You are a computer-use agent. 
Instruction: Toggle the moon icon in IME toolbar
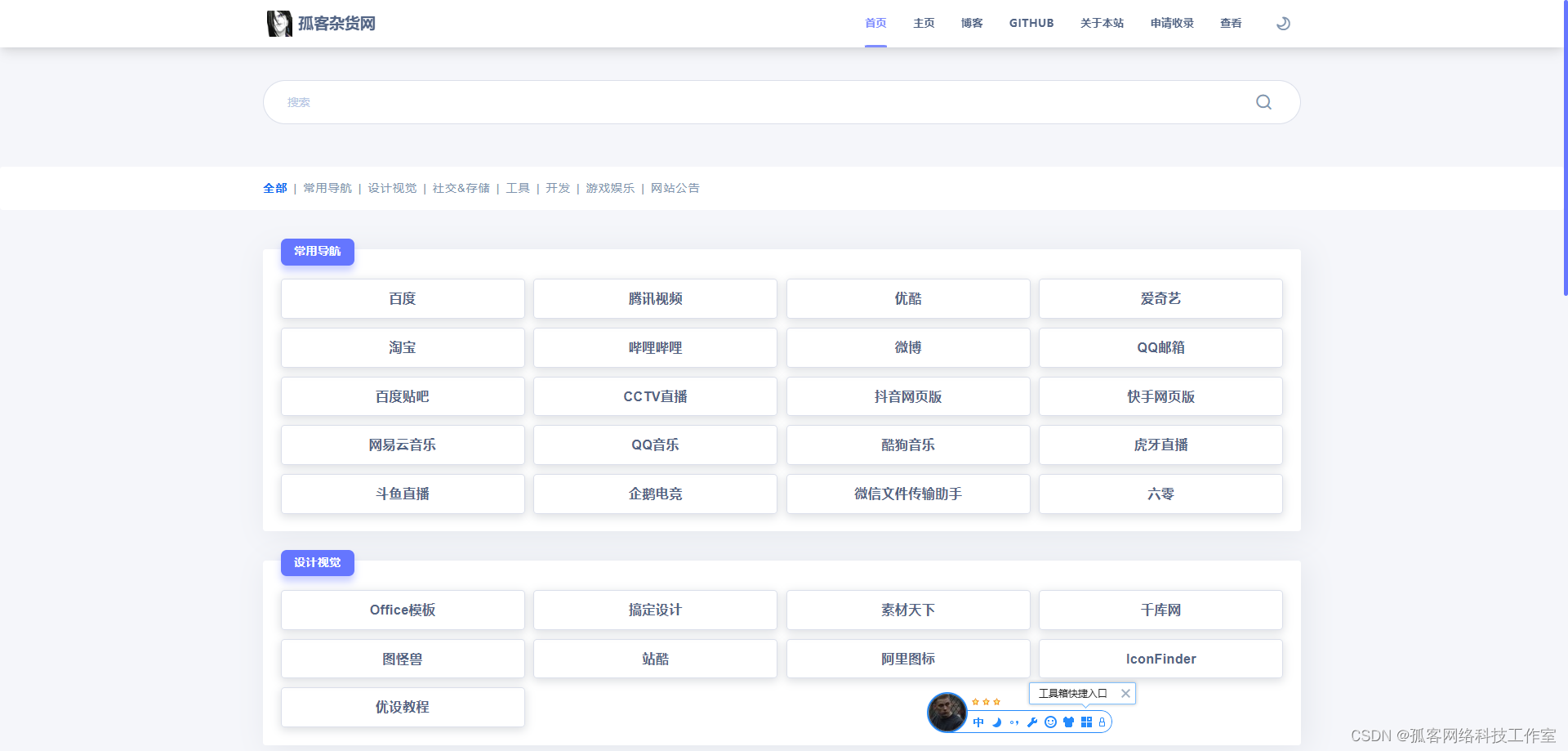point(996,722)
